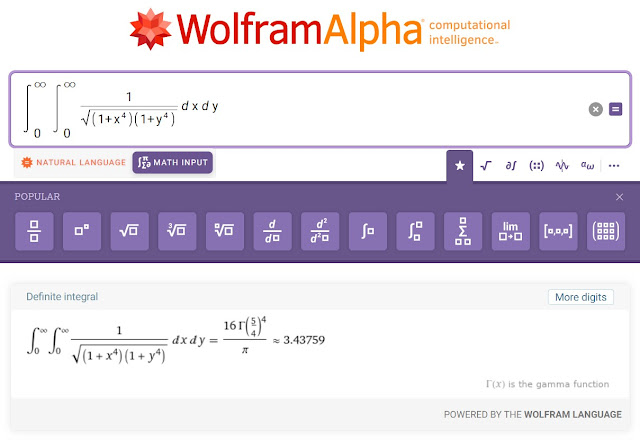Open the Greek letters alpha-omega tab

tap(587, 165)
